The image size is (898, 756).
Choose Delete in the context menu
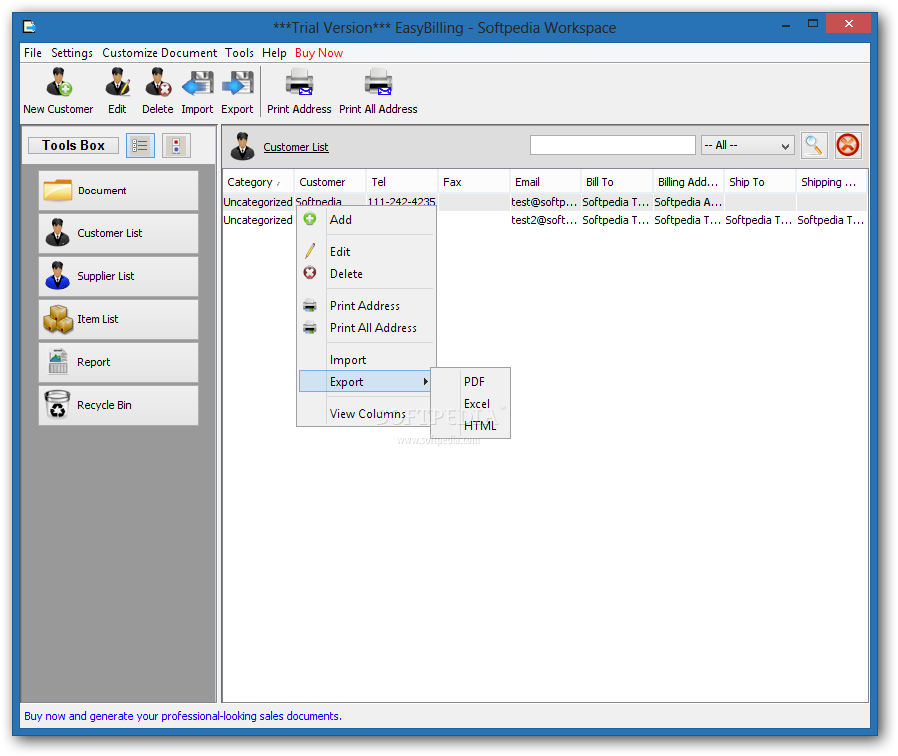(367, 274)
